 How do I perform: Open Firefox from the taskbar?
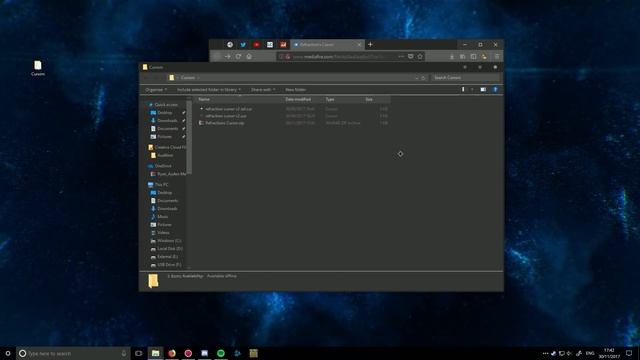pos(172,353)
